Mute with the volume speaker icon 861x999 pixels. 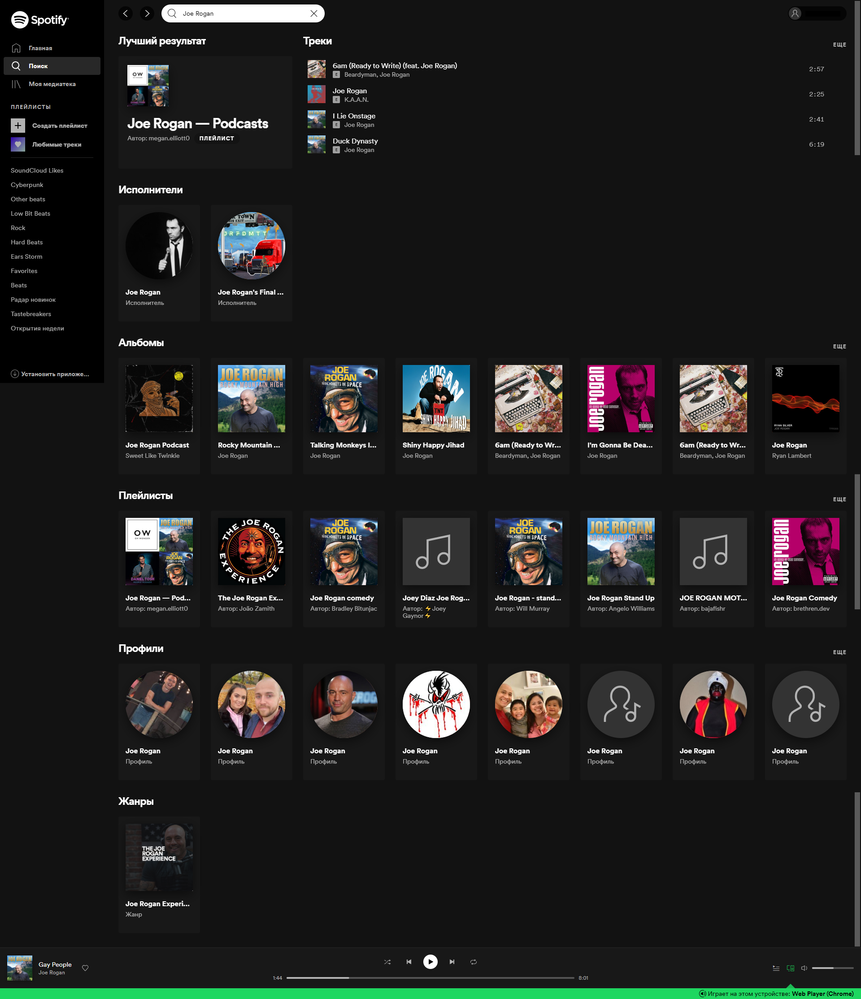[804, 968]
